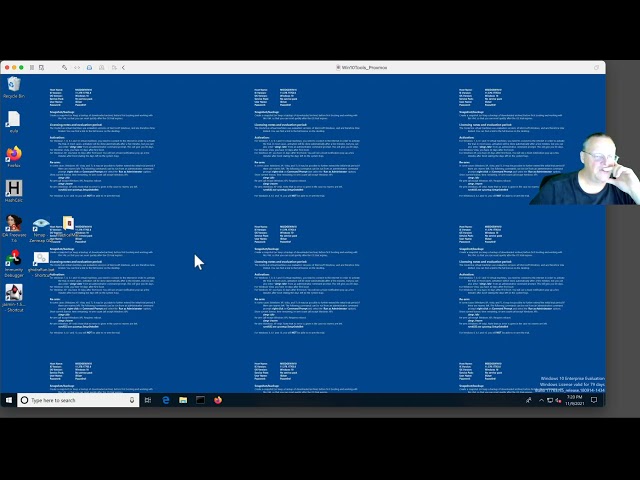Open Task View on the taskbar
This screenshot has height=480, width=640.
[x=148, y=400]
